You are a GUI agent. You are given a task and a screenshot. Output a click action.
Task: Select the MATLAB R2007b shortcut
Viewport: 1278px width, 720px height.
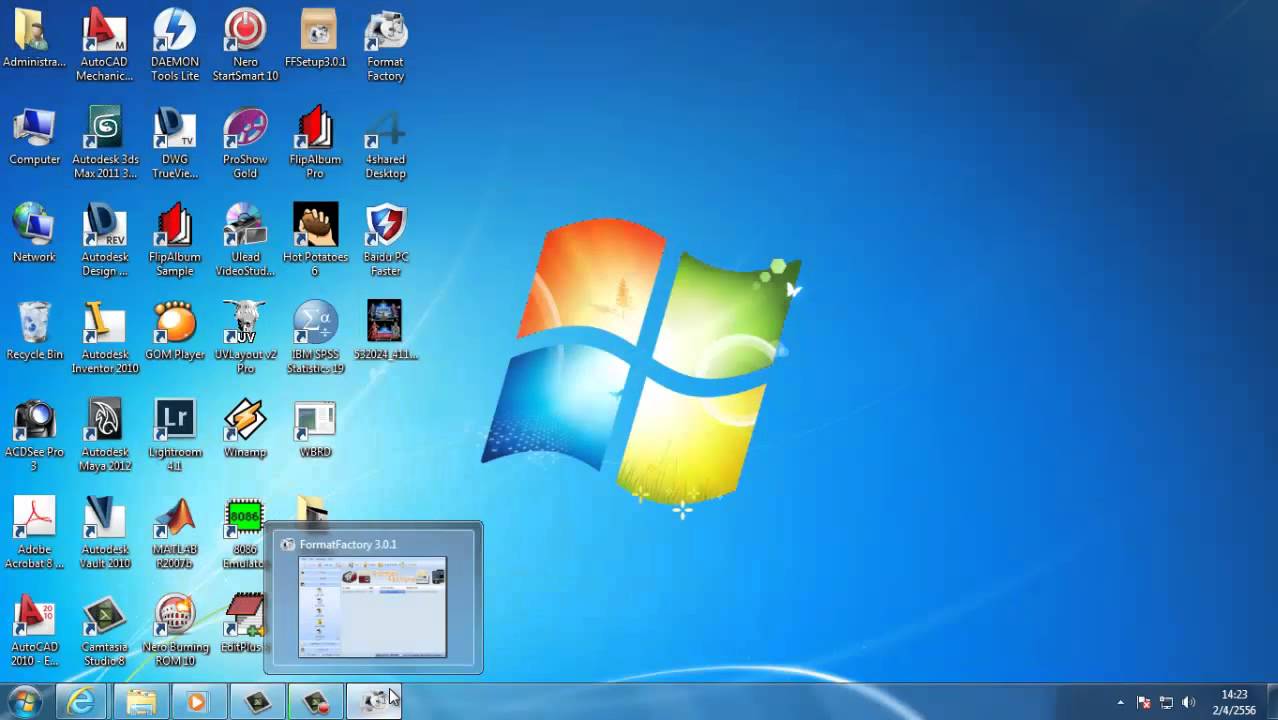tap(175, 534)
